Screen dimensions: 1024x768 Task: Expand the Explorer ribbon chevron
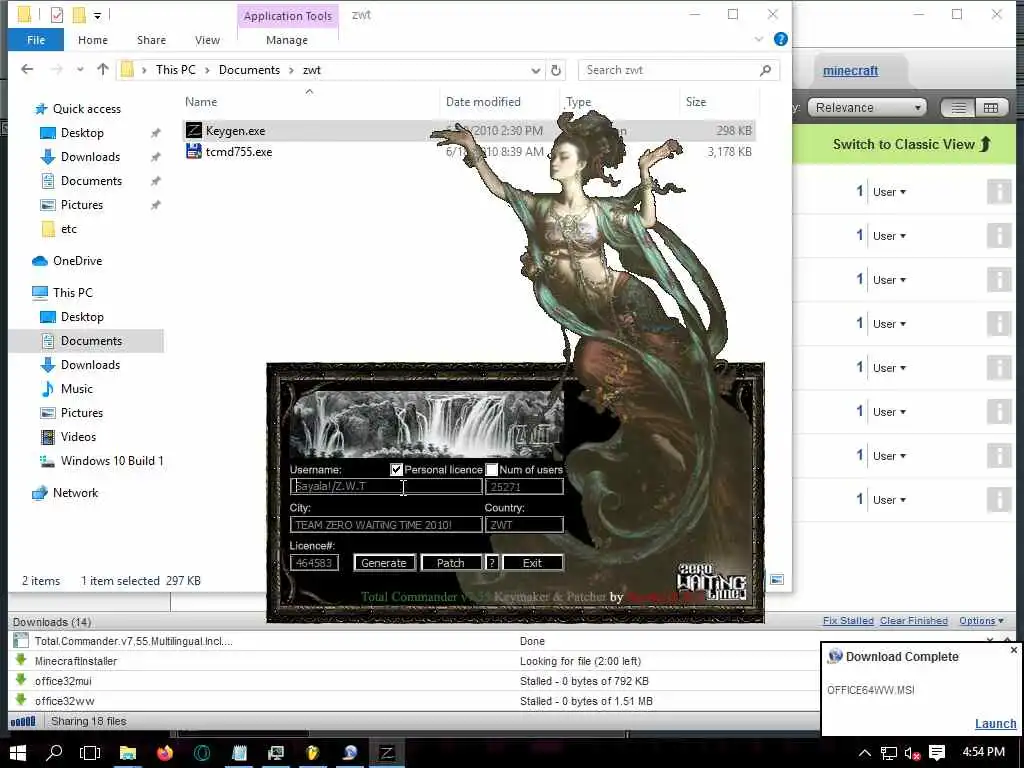[759, 39]
